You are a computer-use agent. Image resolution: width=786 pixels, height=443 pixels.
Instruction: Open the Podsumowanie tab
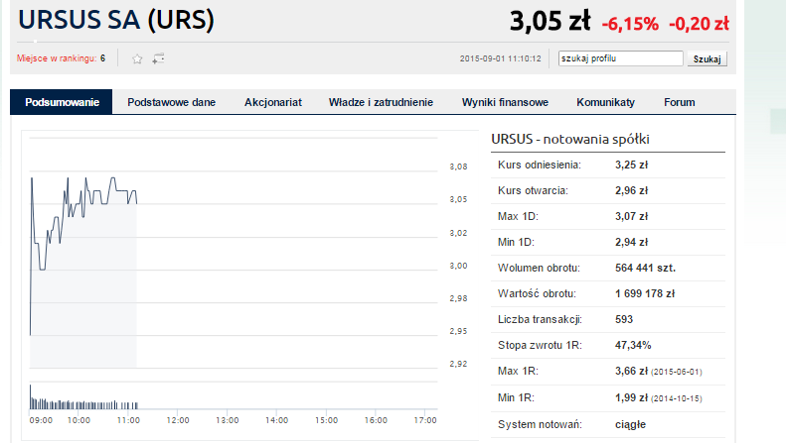61,102
